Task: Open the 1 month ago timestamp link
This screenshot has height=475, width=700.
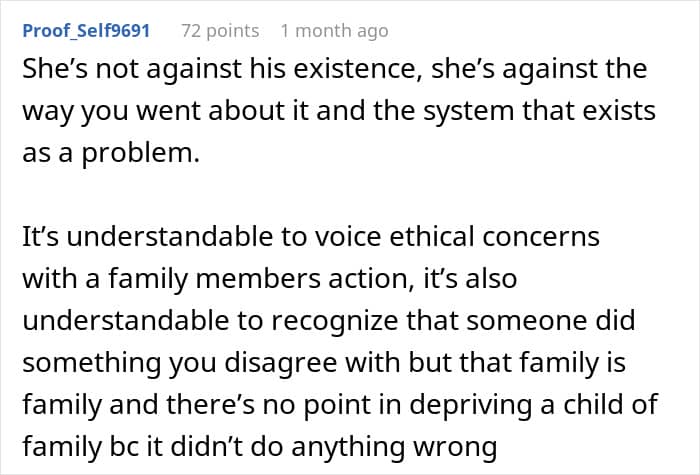Action: [334, 31]
